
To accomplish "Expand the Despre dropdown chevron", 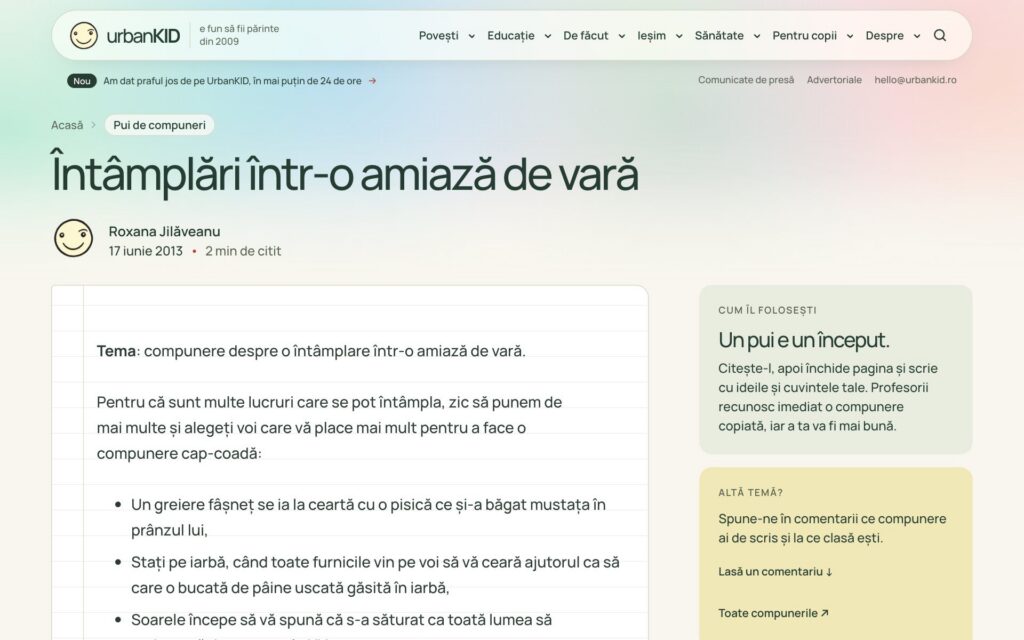I will coord(917,36).
